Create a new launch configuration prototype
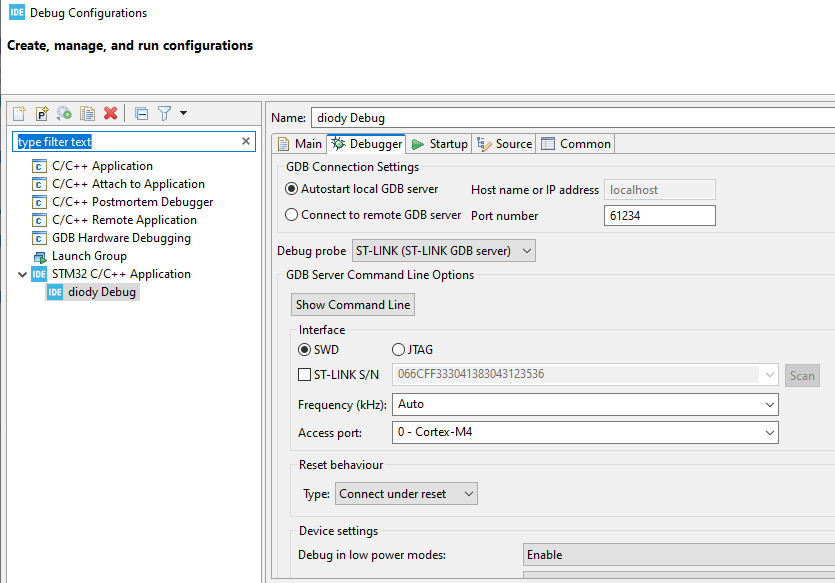 [41, 113]
